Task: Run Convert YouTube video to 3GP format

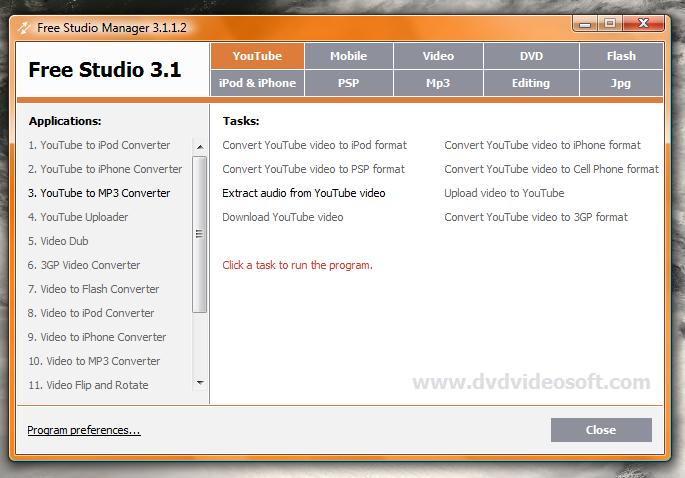Action: (536, 217)
